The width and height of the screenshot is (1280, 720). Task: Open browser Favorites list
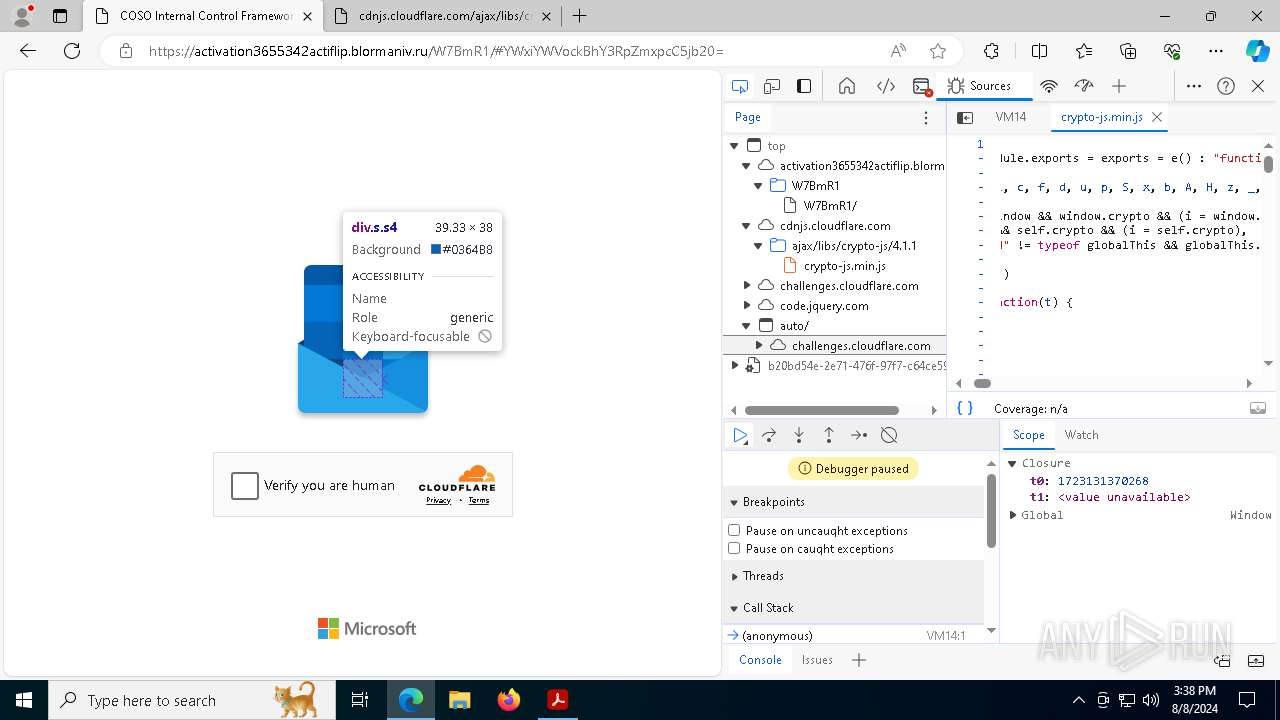[1084, 51]
